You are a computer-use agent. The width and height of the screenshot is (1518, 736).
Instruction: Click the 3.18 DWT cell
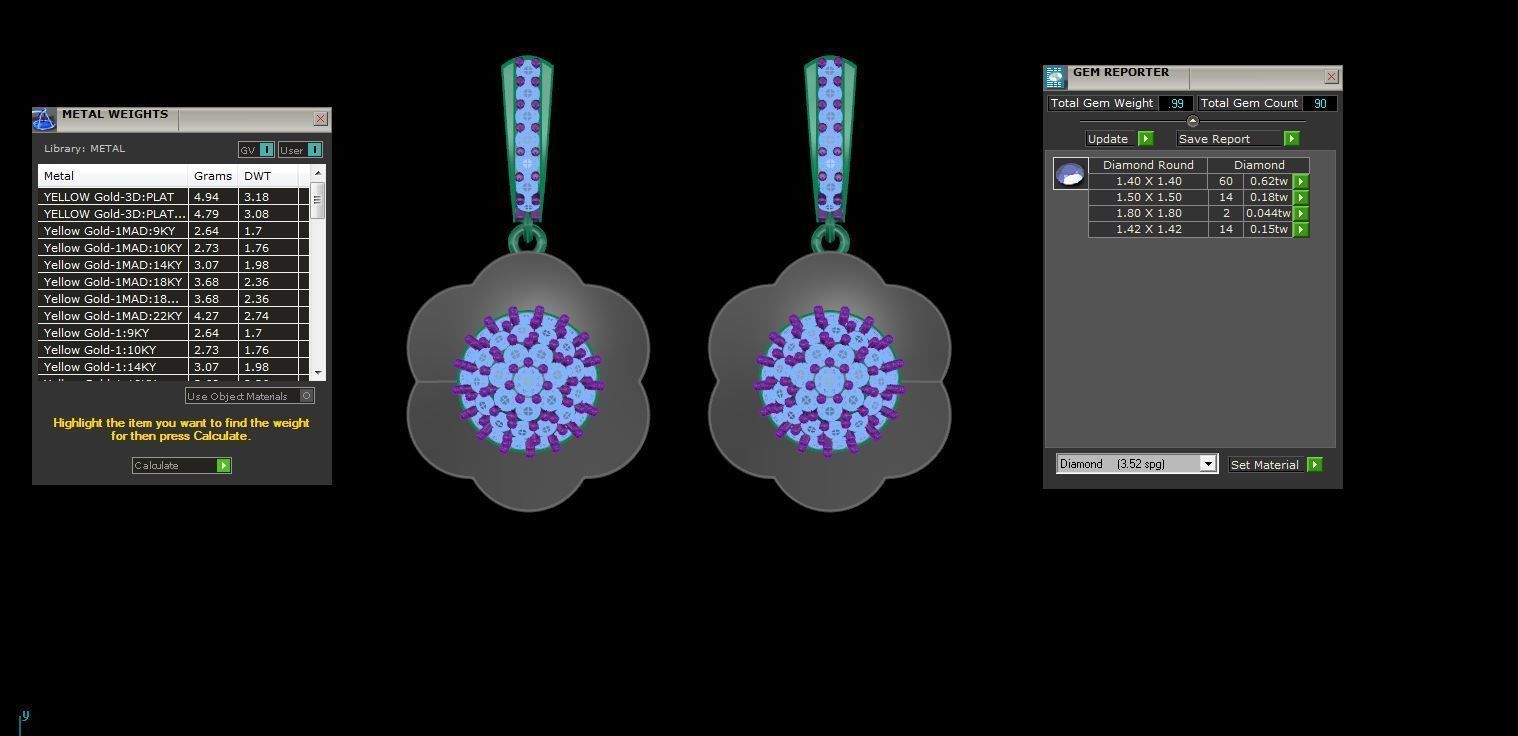pyautogui.click(x=268, y=197)
